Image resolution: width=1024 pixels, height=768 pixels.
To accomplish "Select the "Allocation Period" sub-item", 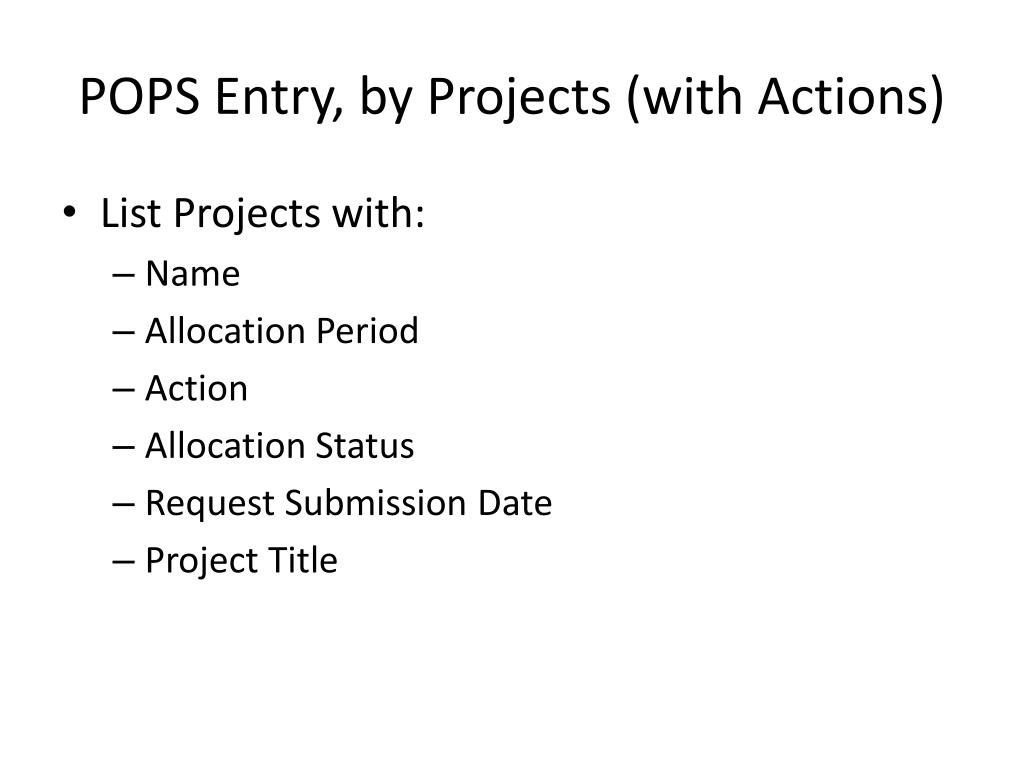I will tap(281, 330).
